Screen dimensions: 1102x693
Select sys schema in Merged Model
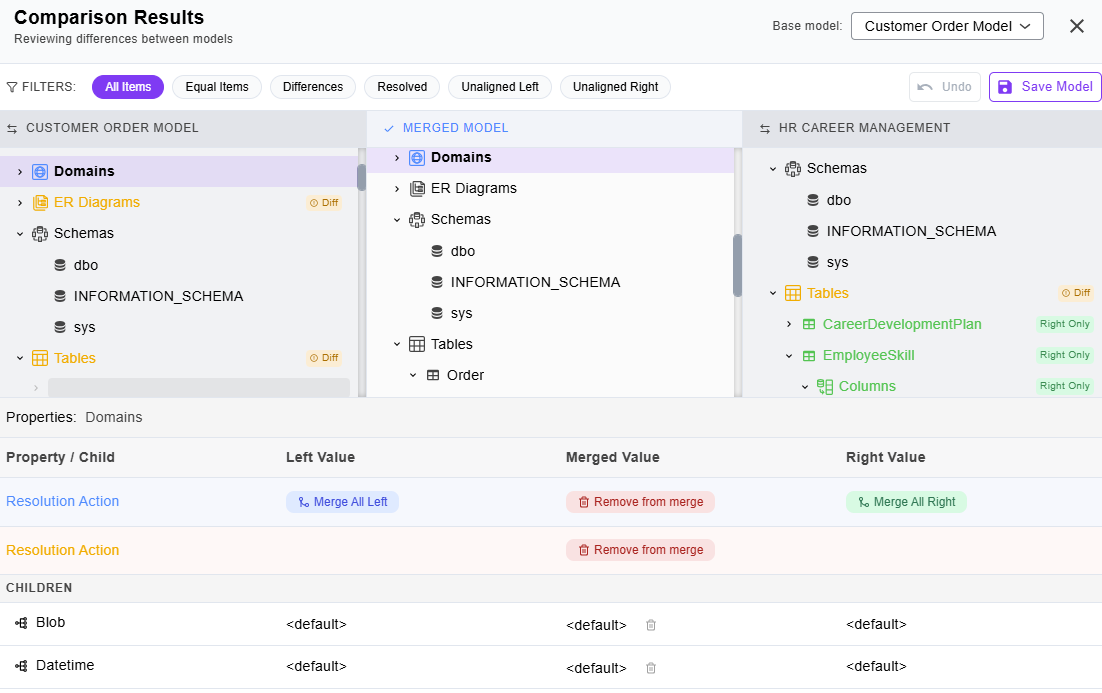[461, 313]
